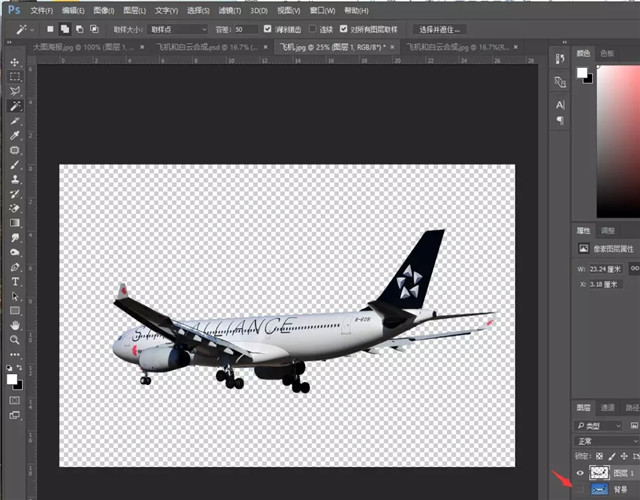Select the Zoom tool
640x500 pixels.
pos(15,340)
